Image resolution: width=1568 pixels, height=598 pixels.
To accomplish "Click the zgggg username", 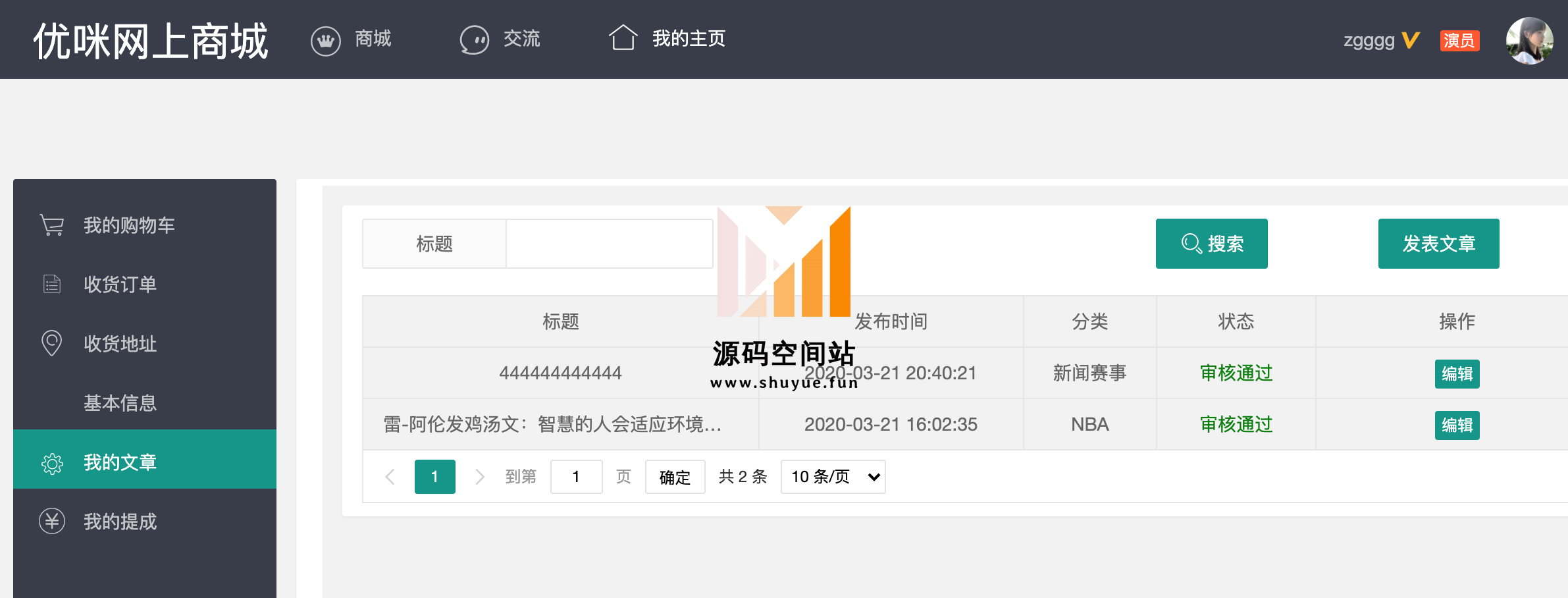I will (1369, 40).
